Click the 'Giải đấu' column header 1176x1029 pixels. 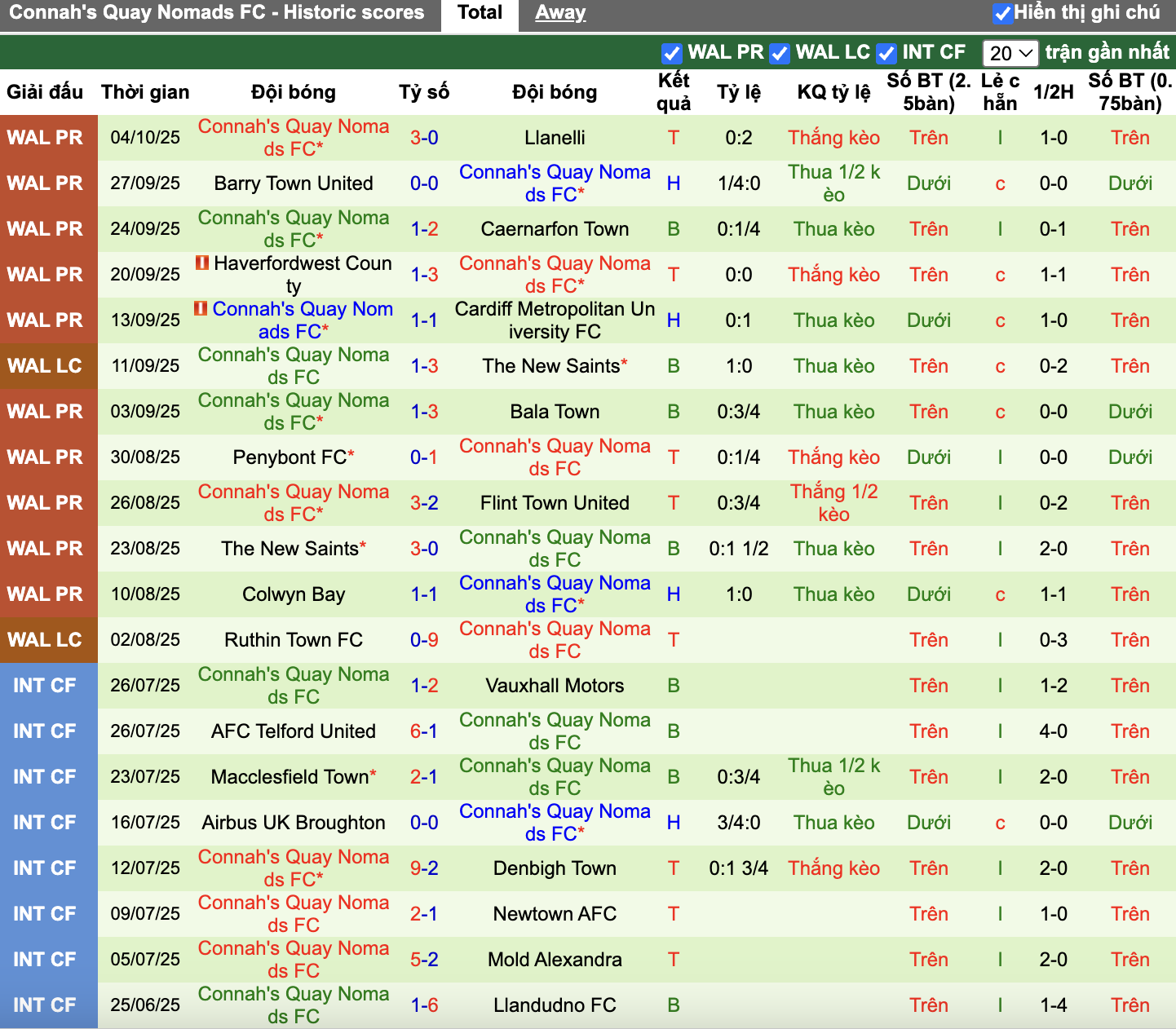pyautogui.click(x=45, y=92)
